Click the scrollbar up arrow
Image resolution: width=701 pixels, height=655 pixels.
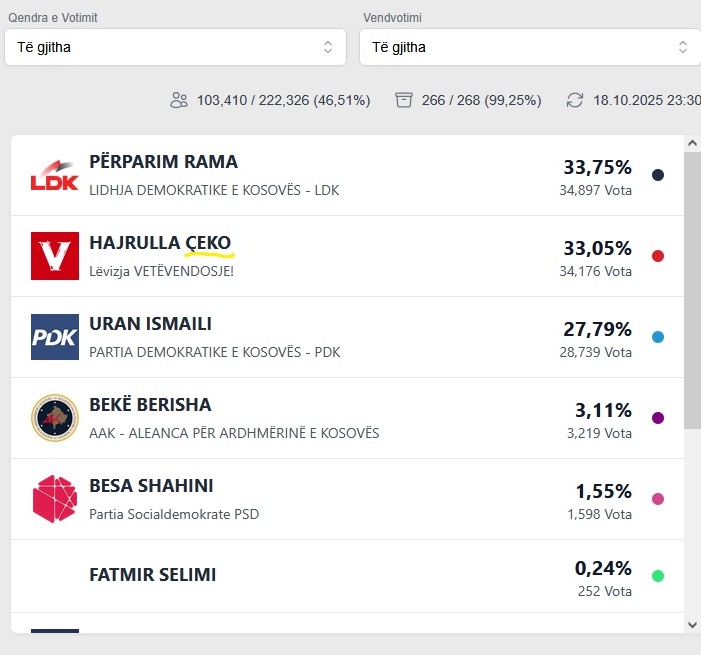[692, 144]
